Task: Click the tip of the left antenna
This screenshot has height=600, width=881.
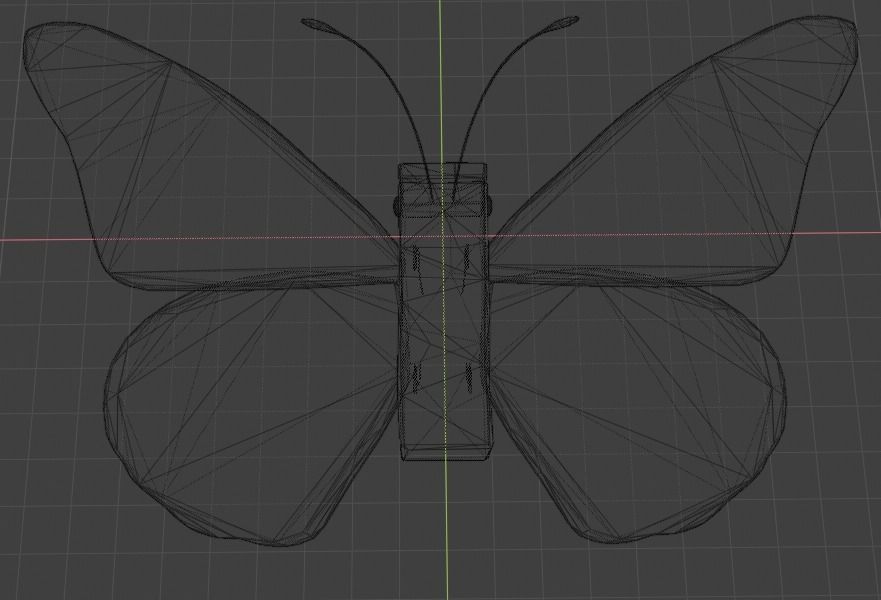Action: [x=316, y=25]
